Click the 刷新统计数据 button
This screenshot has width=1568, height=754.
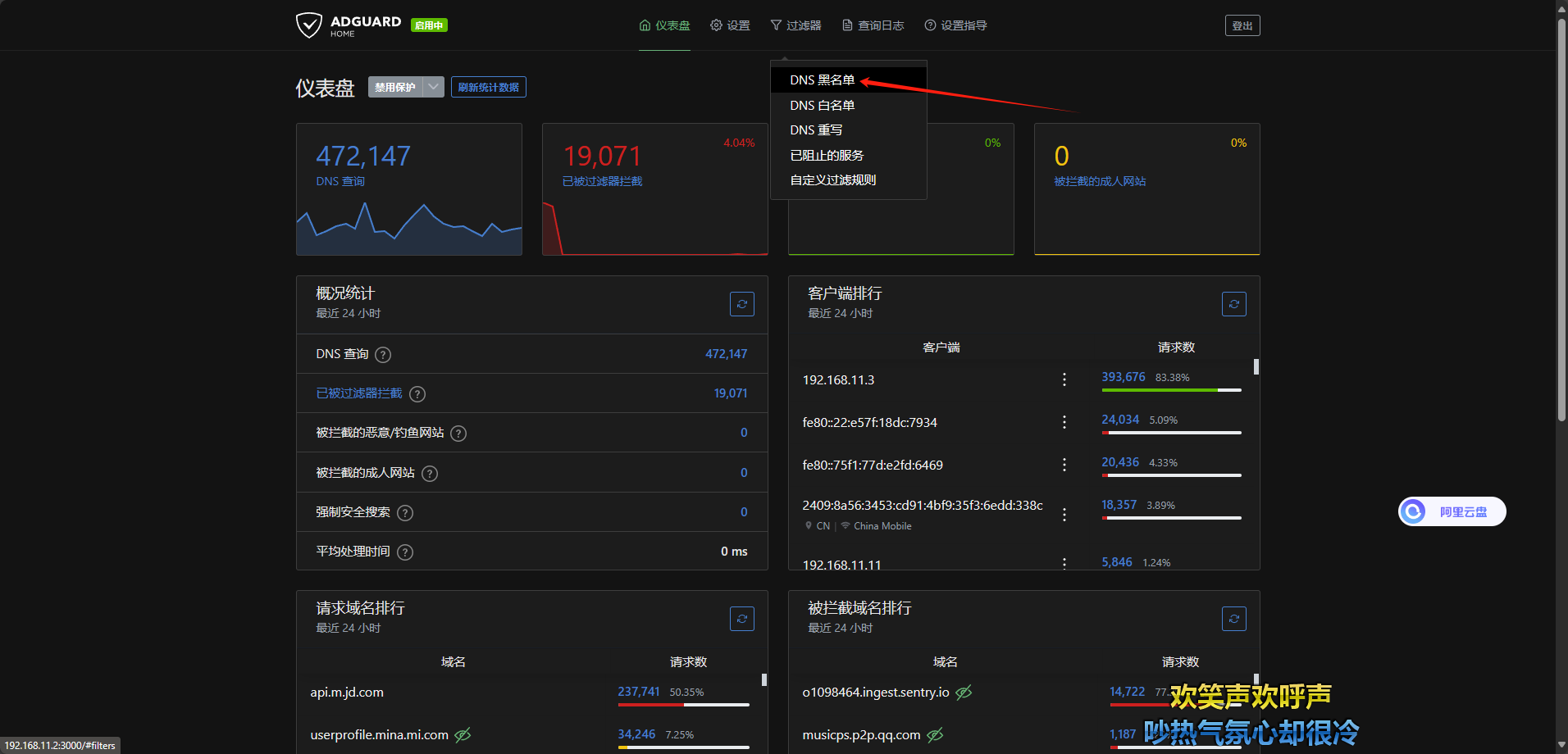point(488,87)
